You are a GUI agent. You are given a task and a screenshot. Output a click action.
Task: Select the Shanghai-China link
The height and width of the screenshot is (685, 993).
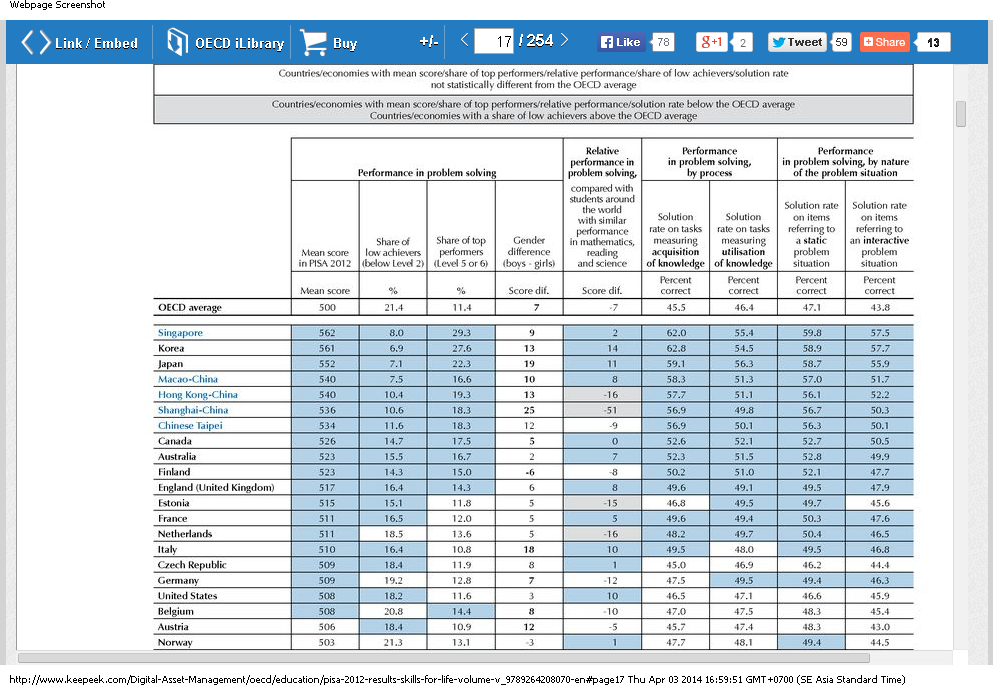[193, 410]
